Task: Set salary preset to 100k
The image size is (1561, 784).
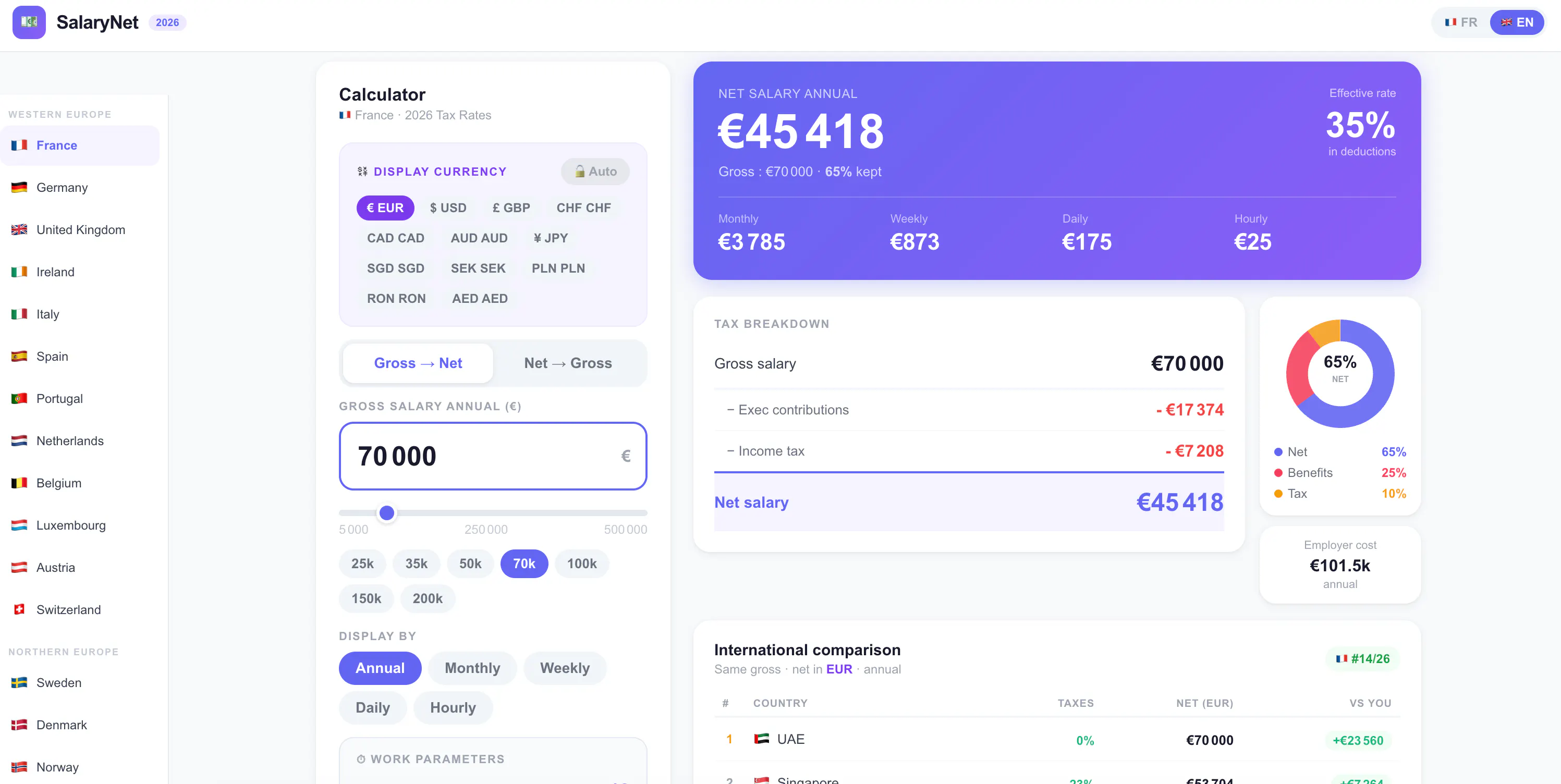Action: [582, 564]
